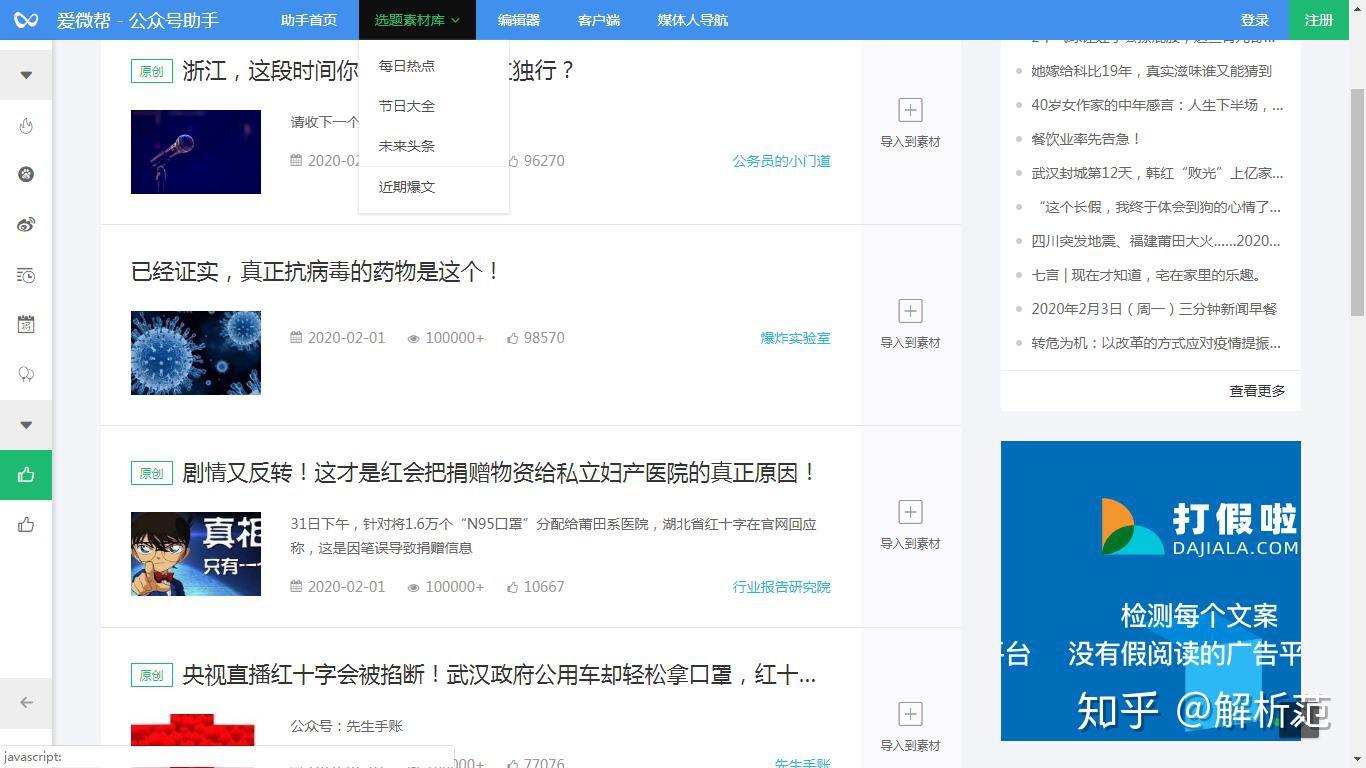The width and height of the screenshot is (1366, 768).
Task: Select 近期爆文 from dropdown
Action: click(x=407, y=187)
